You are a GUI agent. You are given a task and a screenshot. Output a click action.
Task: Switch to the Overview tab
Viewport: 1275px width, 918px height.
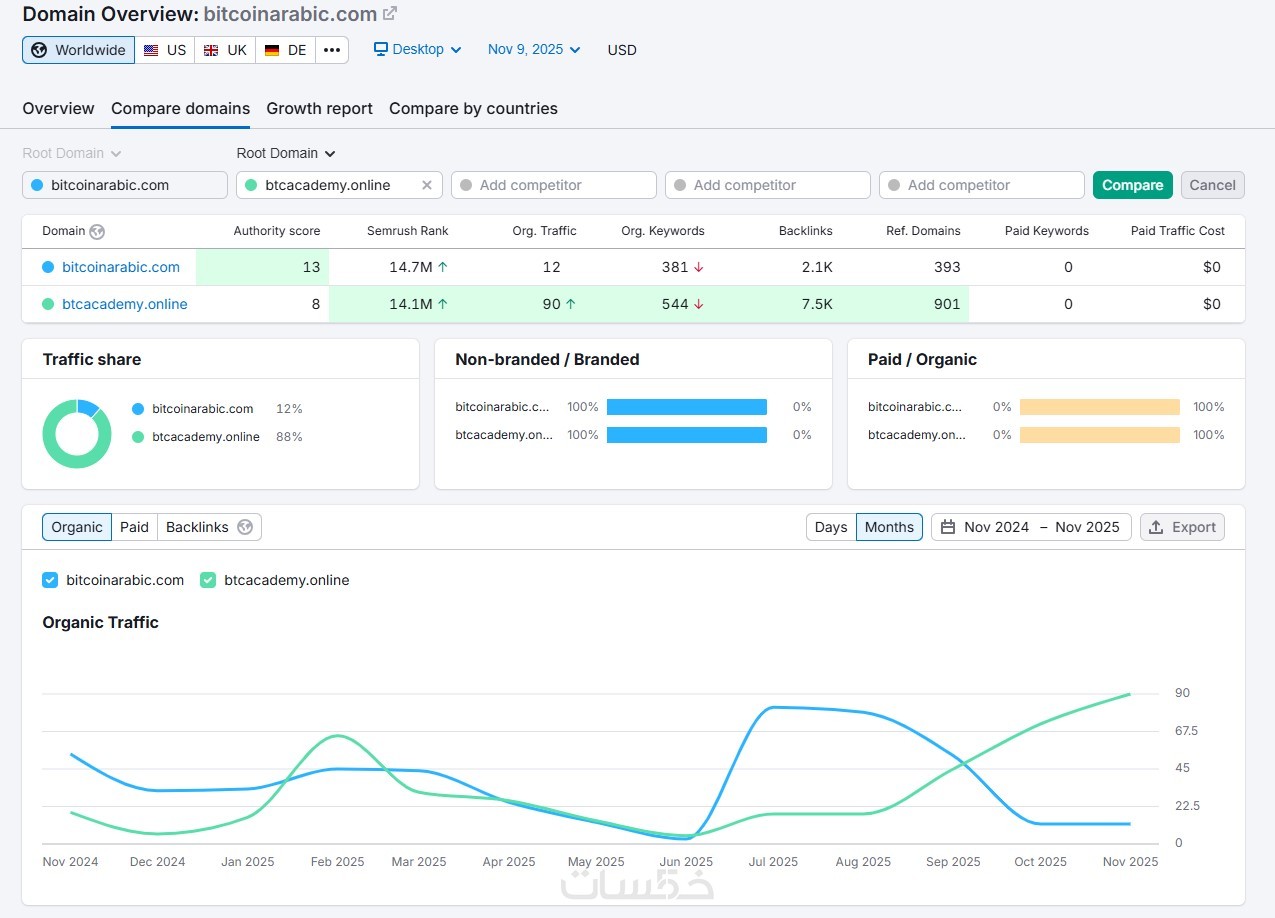pyautogui.click(x=58, y=108)
